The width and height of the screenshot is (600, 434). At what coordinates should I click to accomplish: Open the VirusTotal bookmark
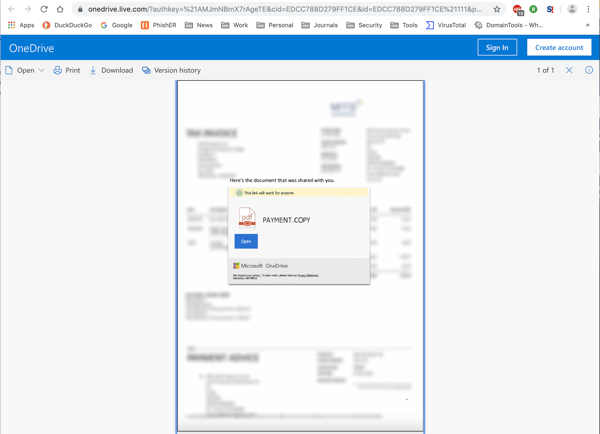pyautogui.click(x=445, y=25)
